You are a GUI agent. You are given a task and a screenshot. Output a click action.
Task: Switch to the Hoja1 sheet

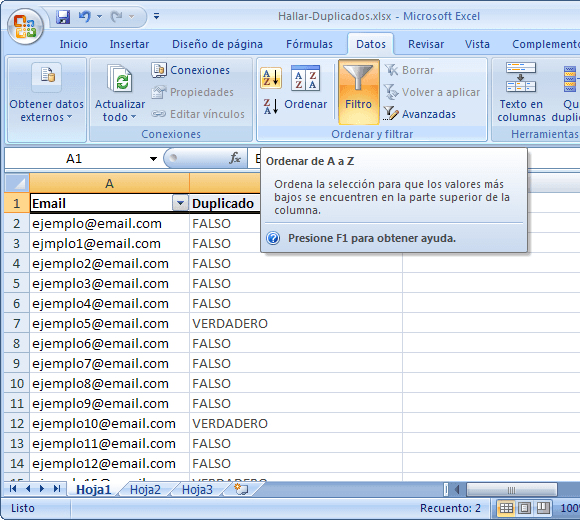(x=94, y=489)
